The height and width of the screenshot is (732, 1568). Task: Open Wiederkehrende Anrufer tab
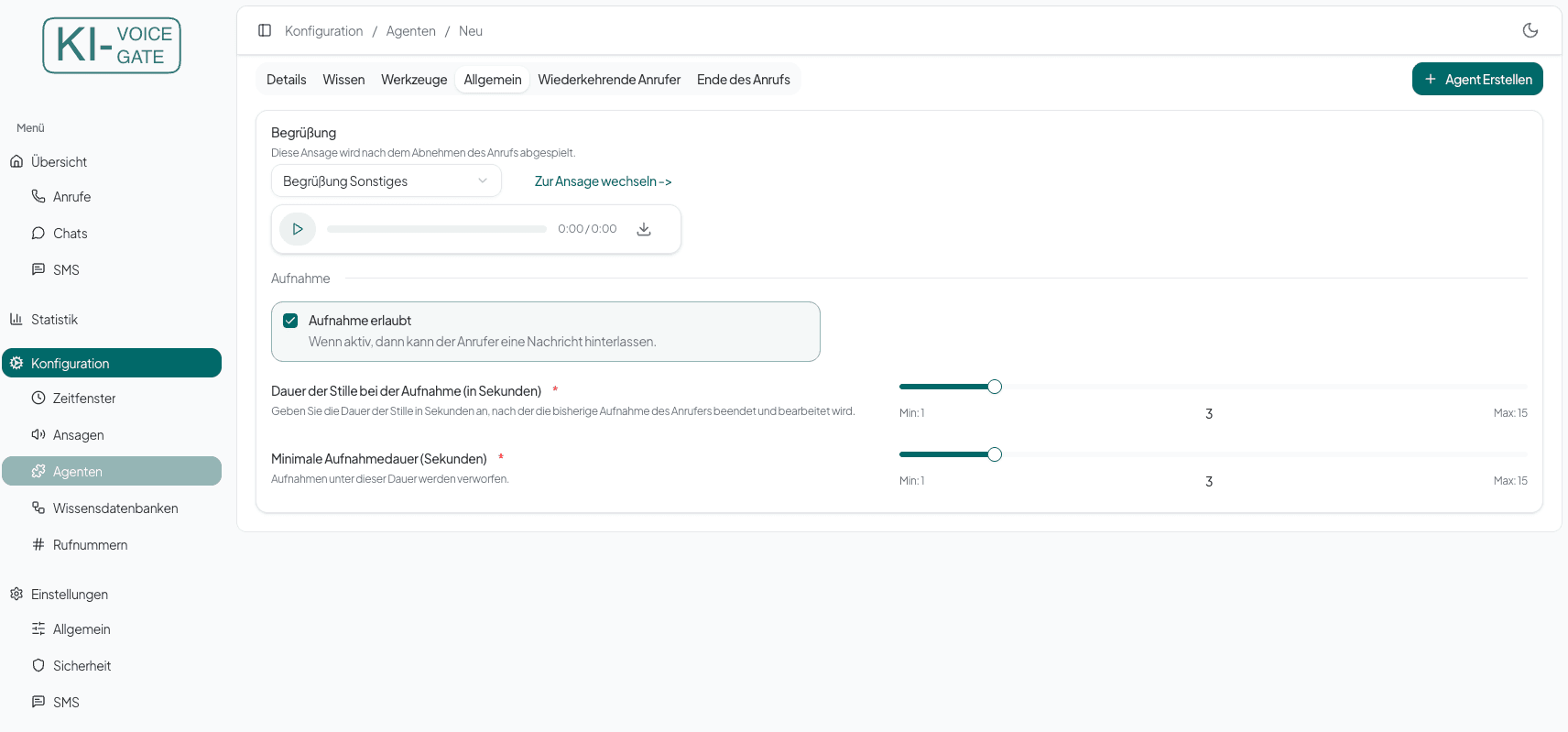pos(609,80)
